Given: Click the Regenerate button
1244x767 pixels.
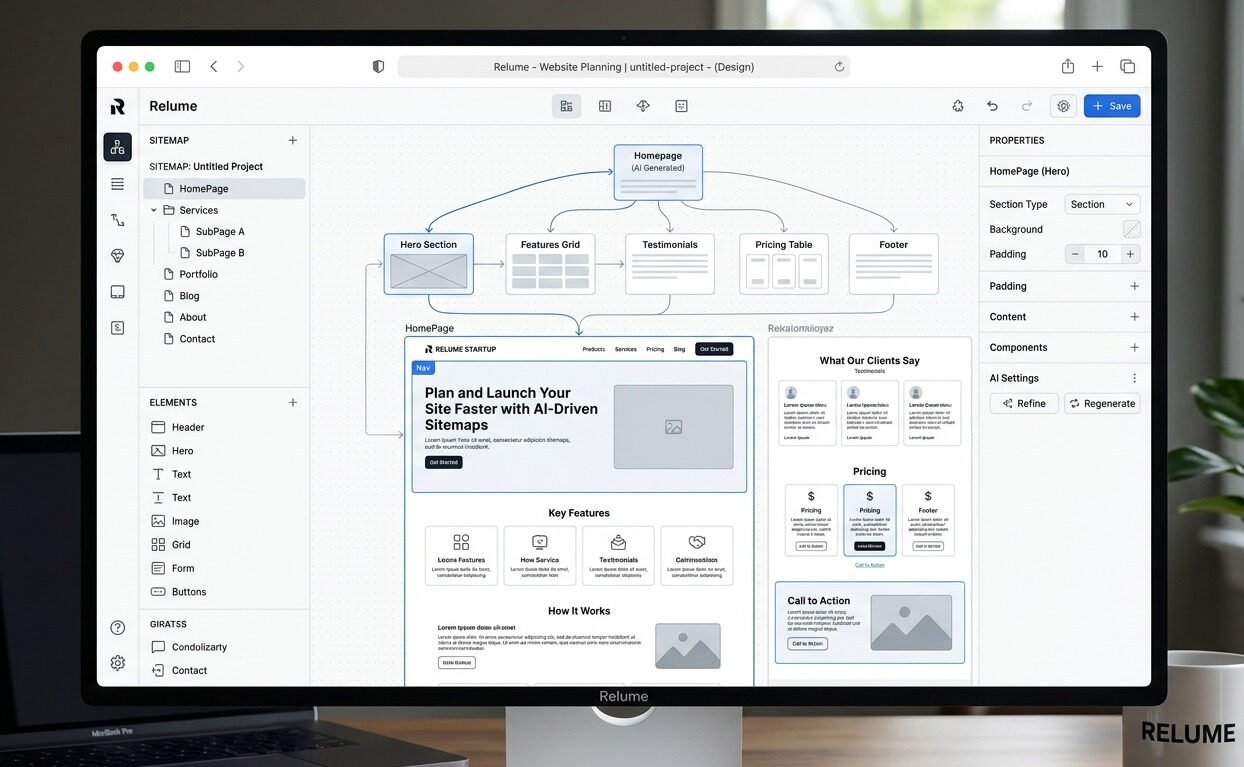Looking at the screenshot, I should tap(1102, 404).
